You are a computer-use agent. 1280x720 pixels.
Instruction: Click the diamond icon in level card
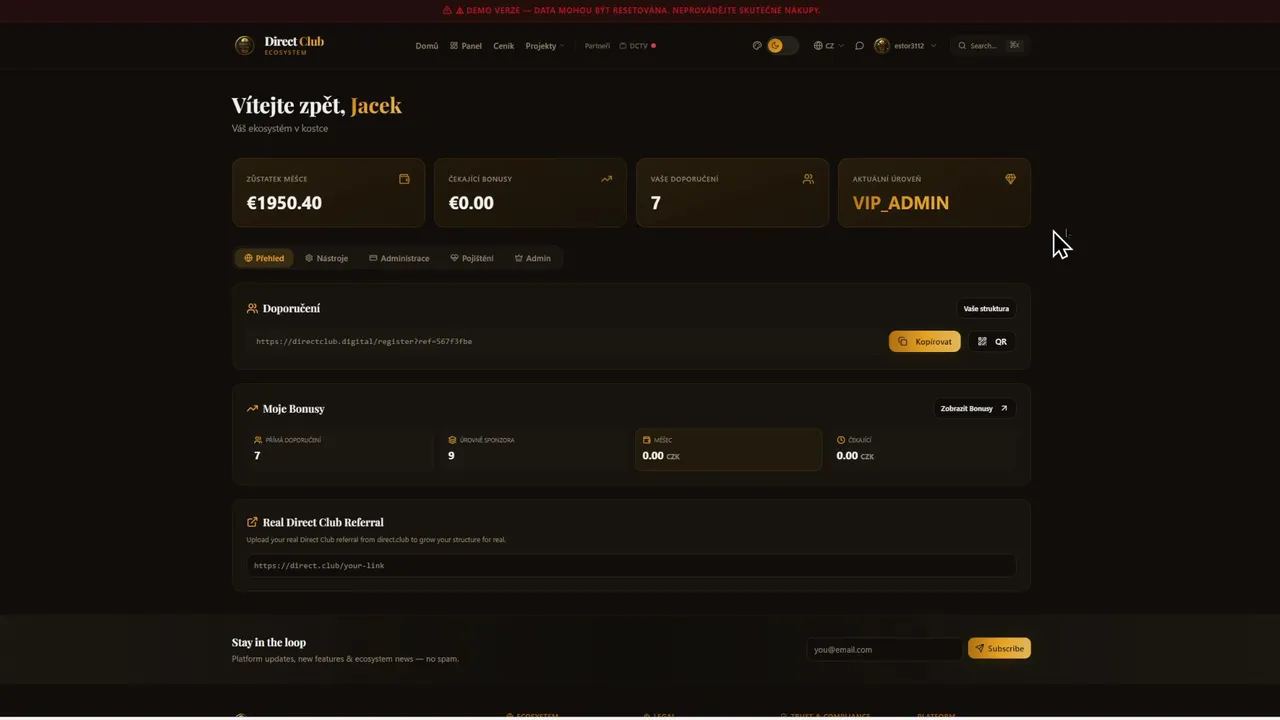coord(1010,179)
